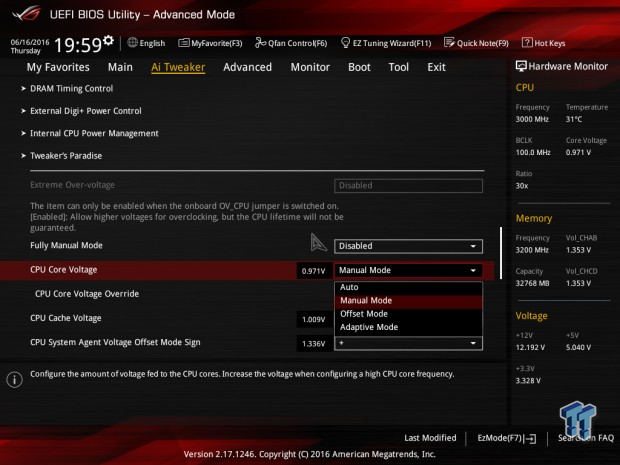Viewport: 620px width, 465px height.
Task: Select the CPU Cache Voltage row
Action: [66, 318]
